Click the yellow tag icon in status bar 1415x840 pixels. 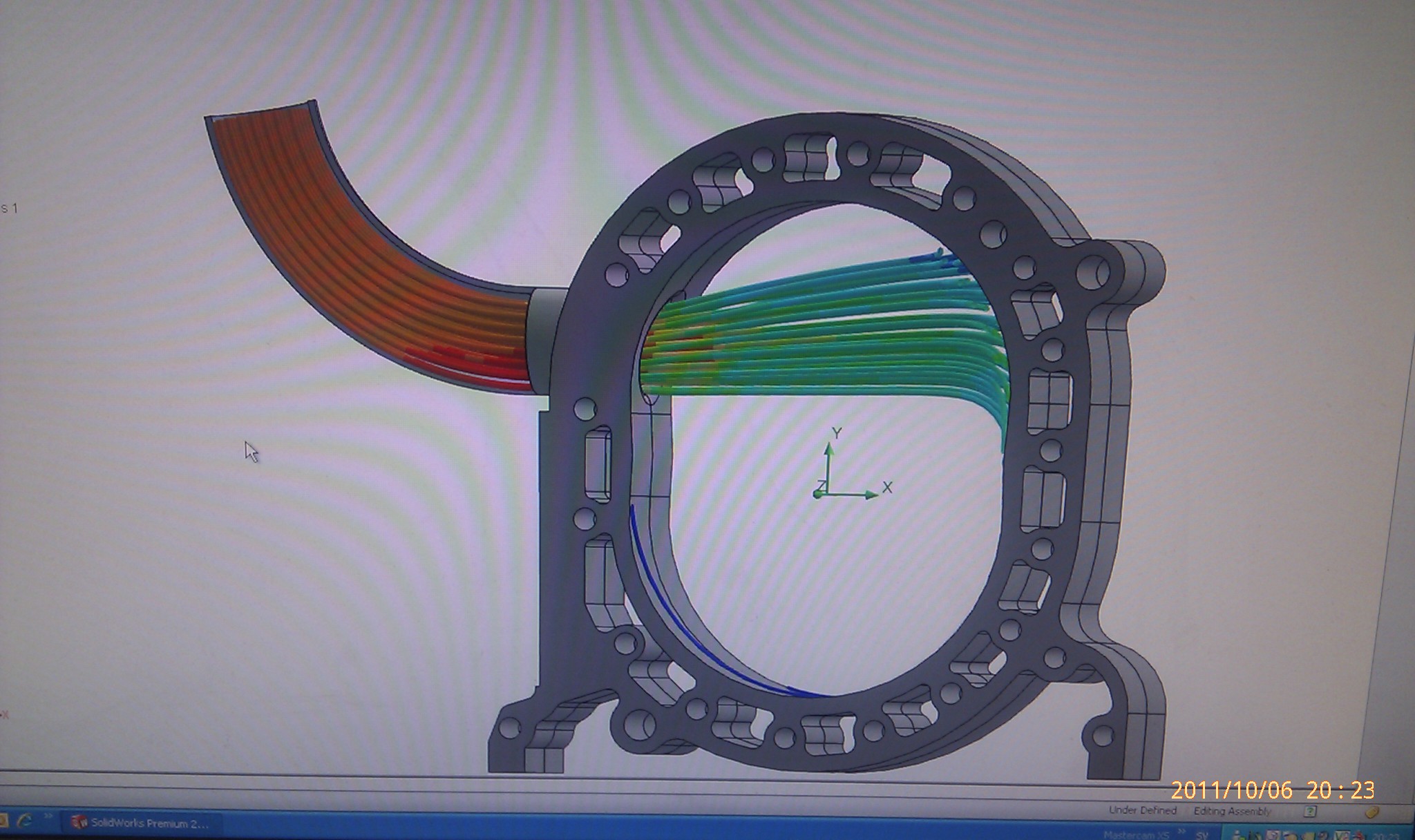coord(1372,812)
